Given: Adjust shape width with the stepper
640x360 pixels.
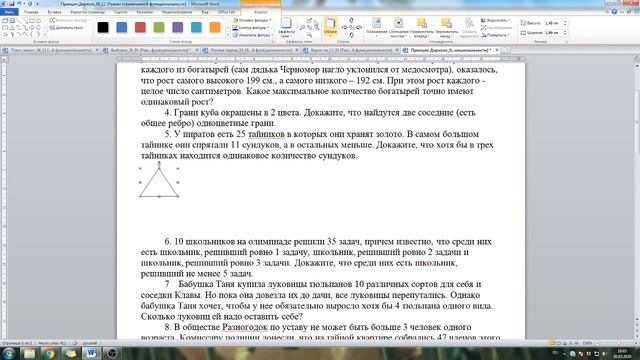Looking at the screenshot, I should click(x=565, y=33).
